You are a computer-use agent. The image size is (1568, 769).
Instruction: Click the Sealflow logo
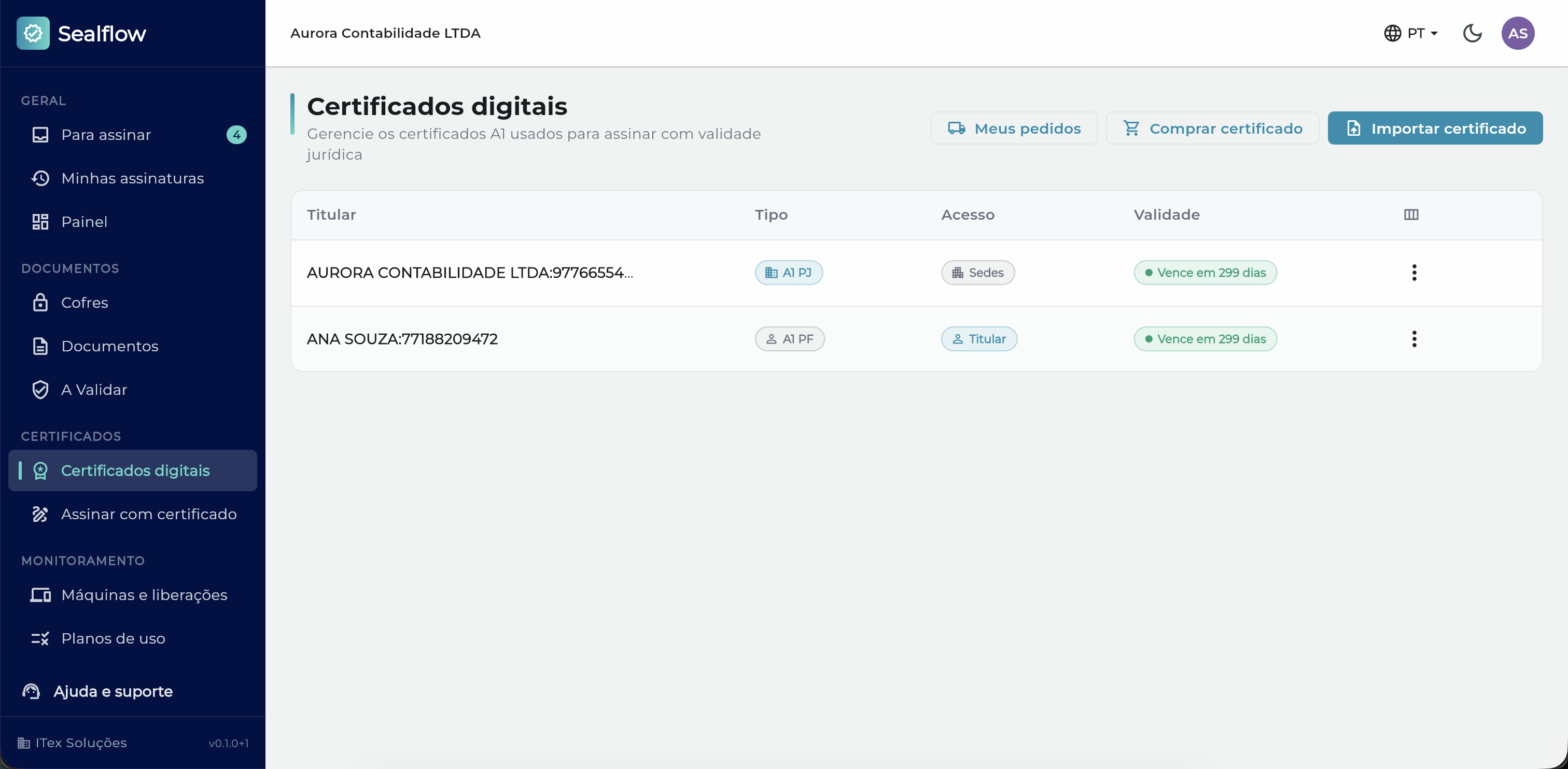[x=81, y=33]
